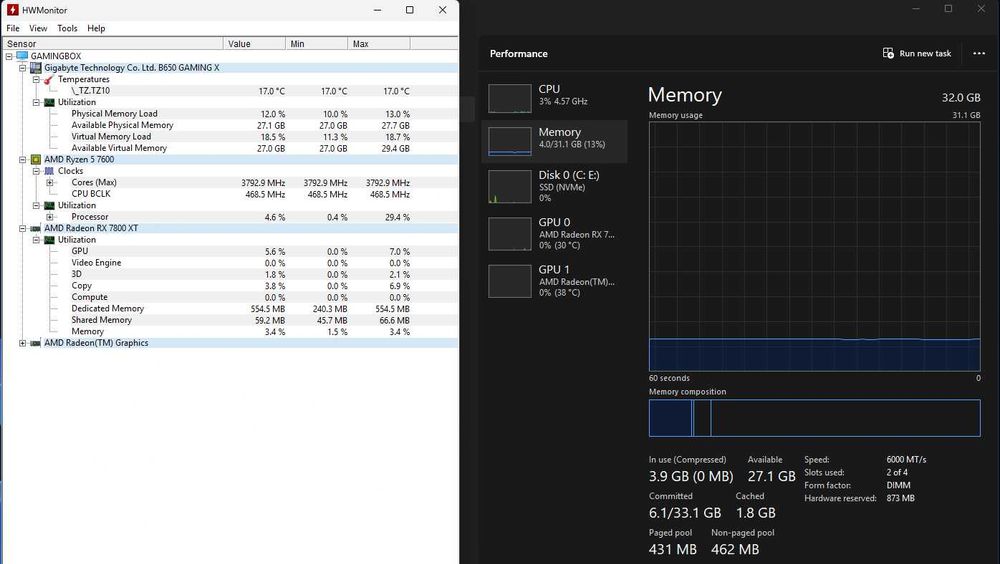Click the Memory composition bar

pyautogui.click(x=814, y=418)
